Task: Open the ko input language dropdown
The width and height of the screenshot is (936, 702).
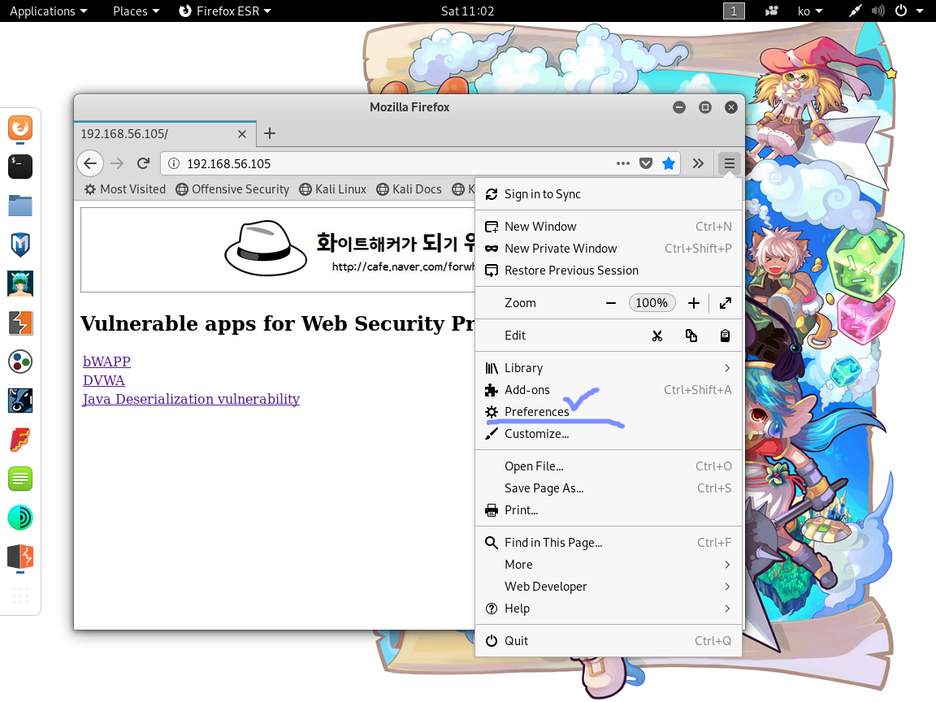Action: point(810,11)
